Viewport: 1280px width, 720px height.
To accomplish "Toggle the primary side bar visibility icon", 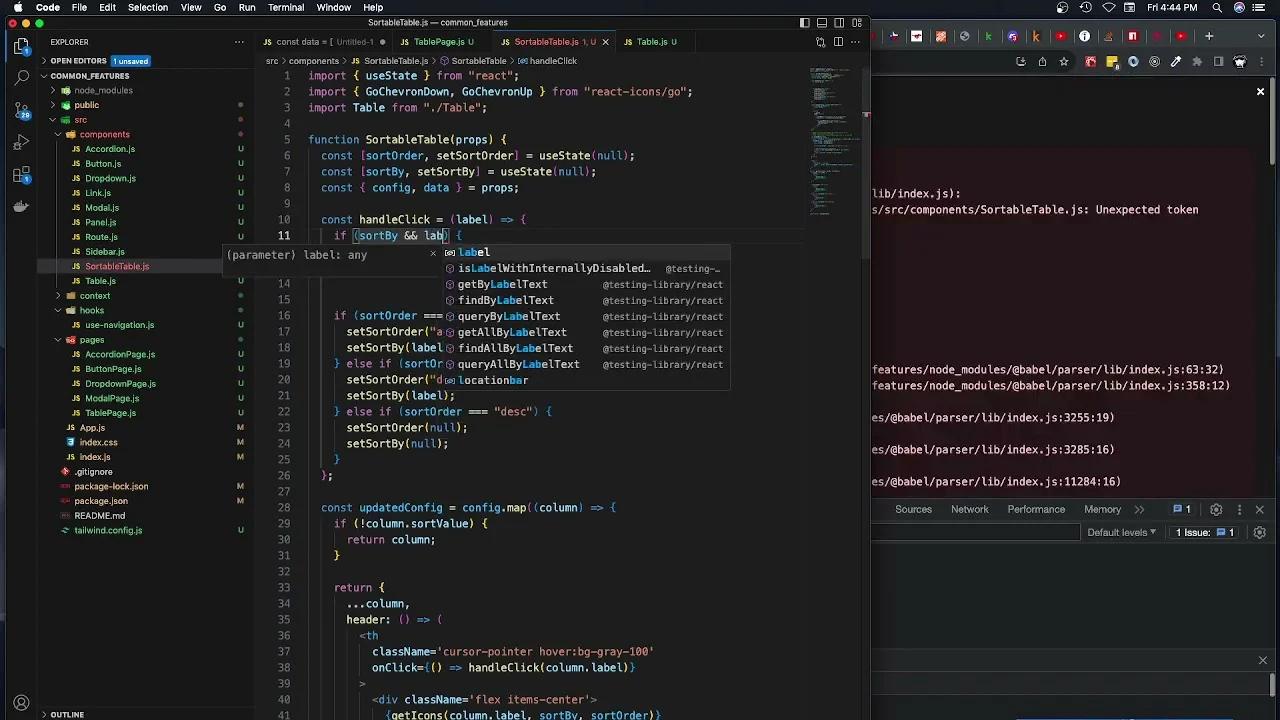I will point(805,22).
